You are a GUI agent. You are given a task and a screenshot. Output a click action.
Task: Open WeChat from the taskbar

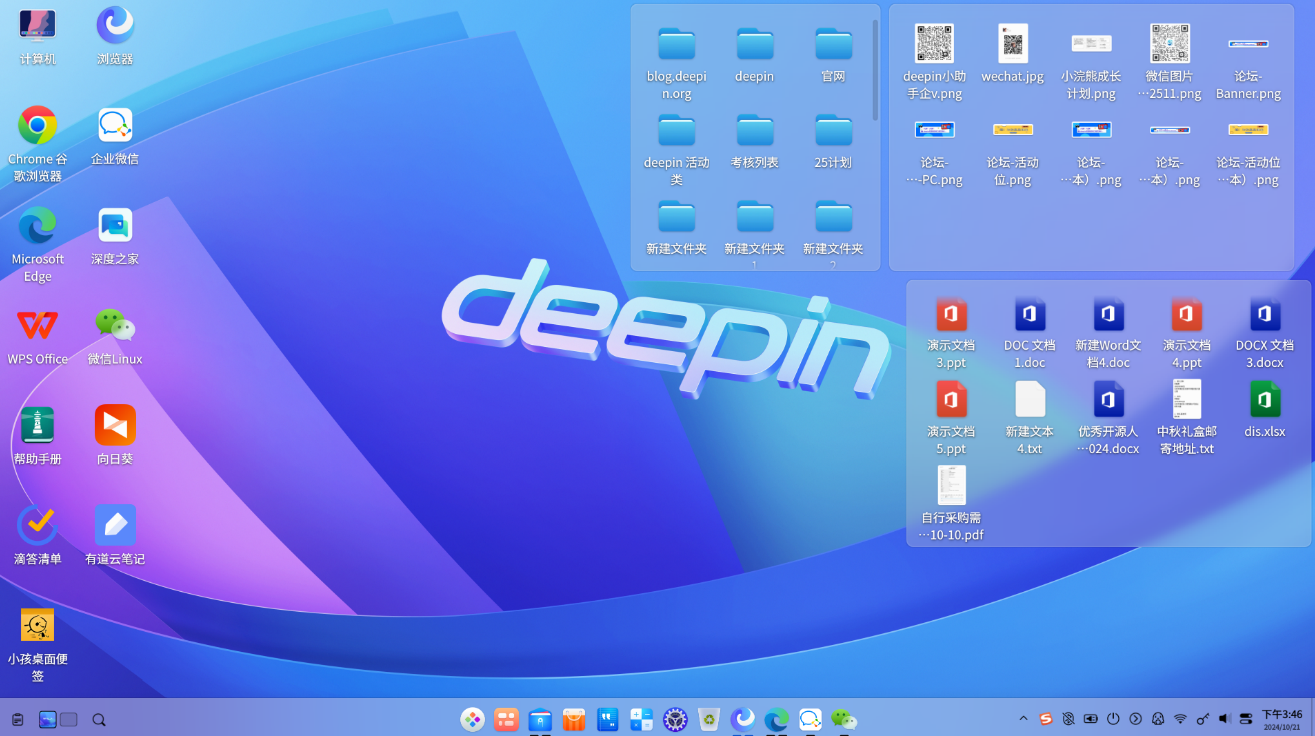[842, 719]
